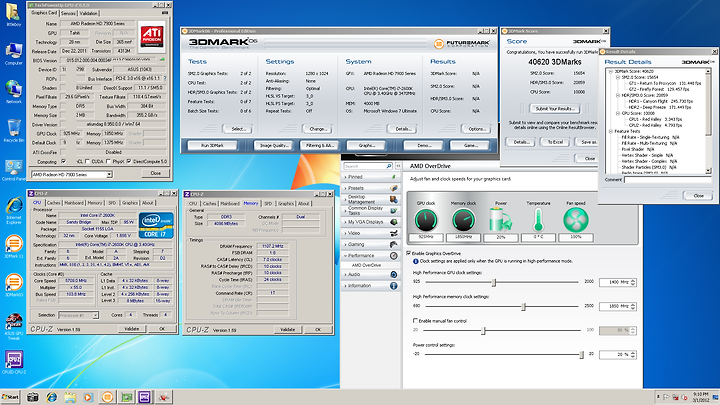Open the ASUS GPU Tweak desktop shortcut
The height and width of the screenshot is (405, 720).
[x=14, y=327]
